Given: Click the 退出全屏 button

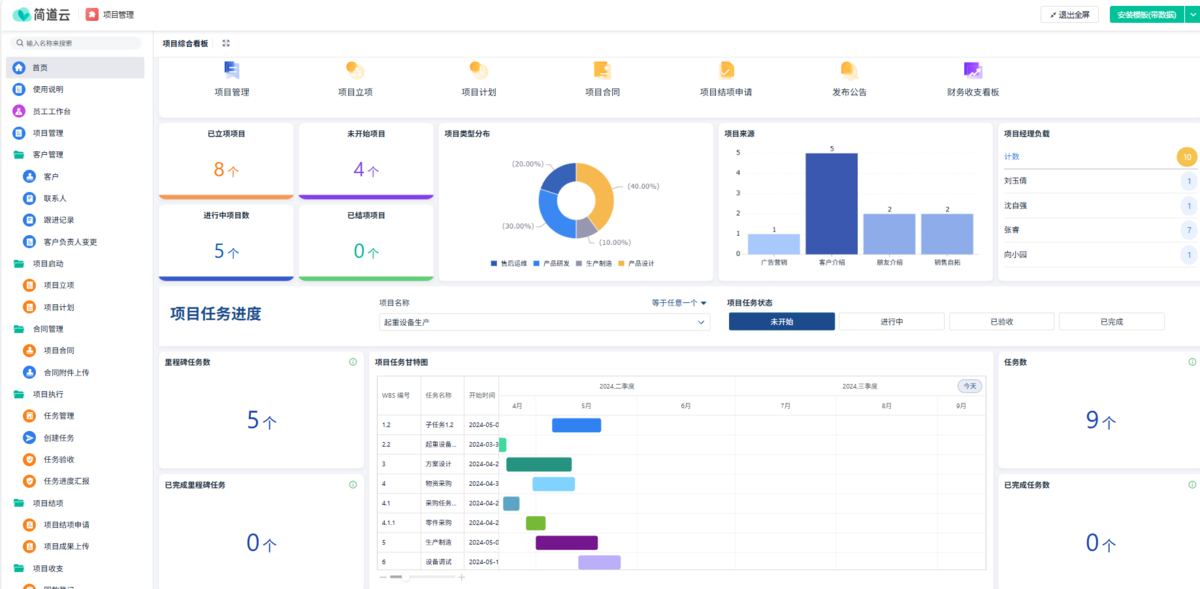Looking at the screenshot, I should pyautogui.click(x=1070, y=15).
